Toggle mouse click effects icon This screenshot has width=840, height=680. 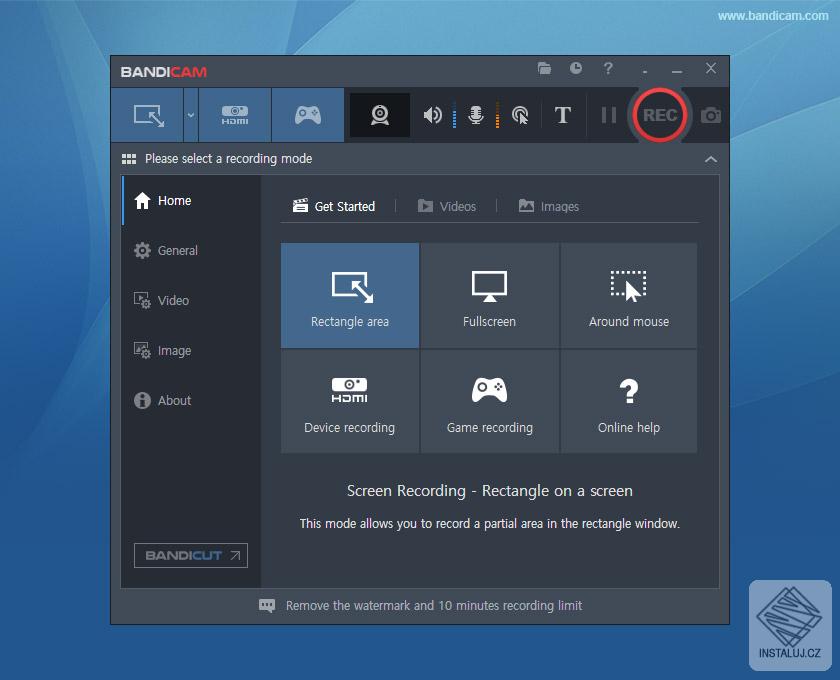pyautogui.click(x=520, y=115)
